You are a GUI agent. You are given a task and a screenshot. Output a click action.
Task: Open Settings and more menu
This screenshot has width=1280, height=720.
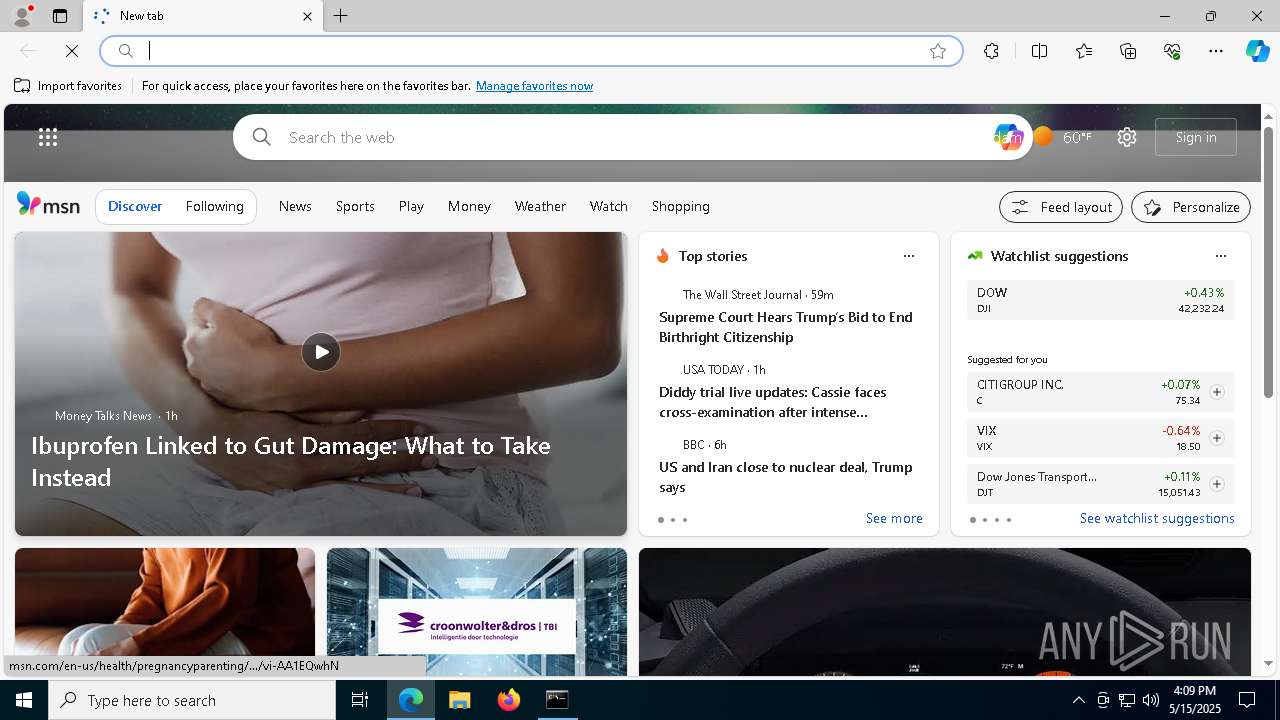(1216, 51)
